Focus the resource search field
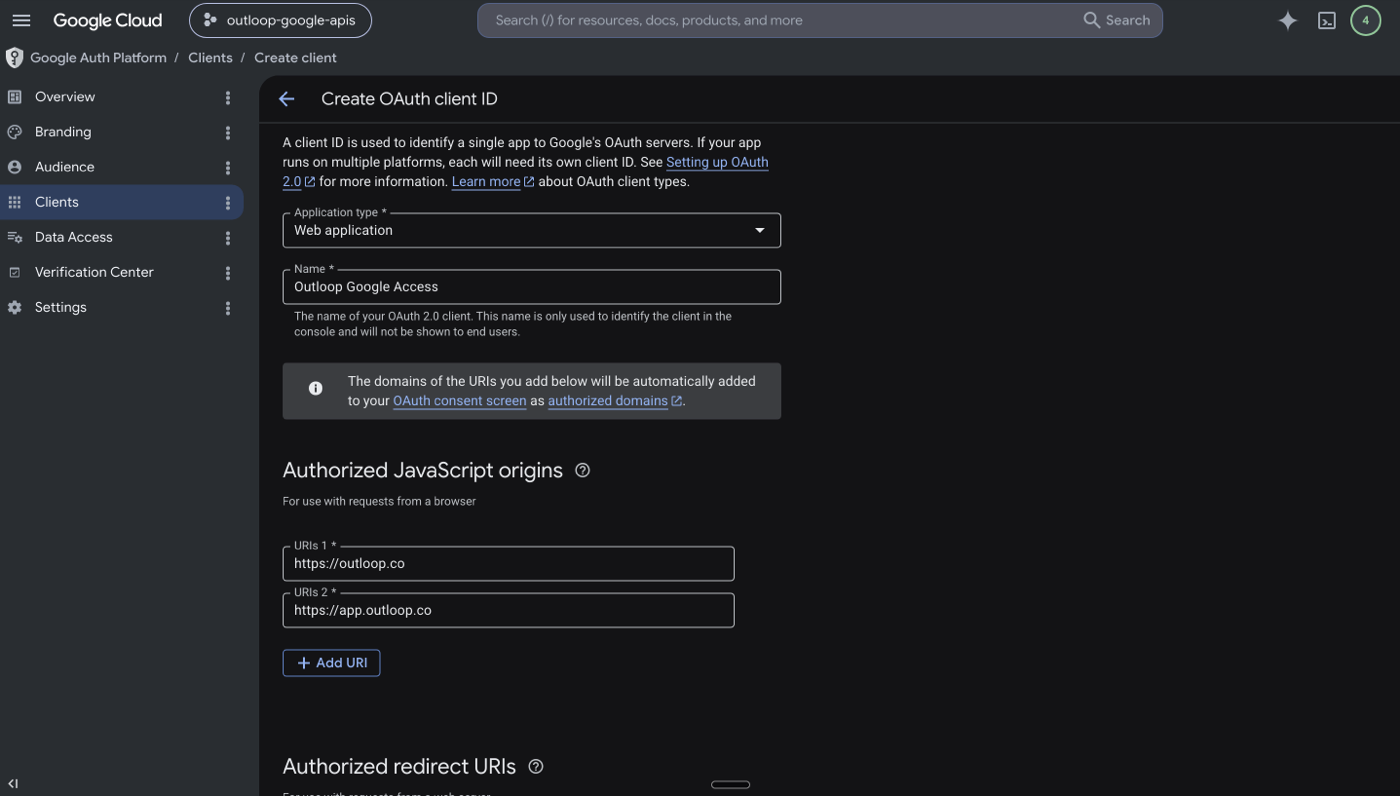The height and width of the screenshot is (796, 1400). [780, 20]
